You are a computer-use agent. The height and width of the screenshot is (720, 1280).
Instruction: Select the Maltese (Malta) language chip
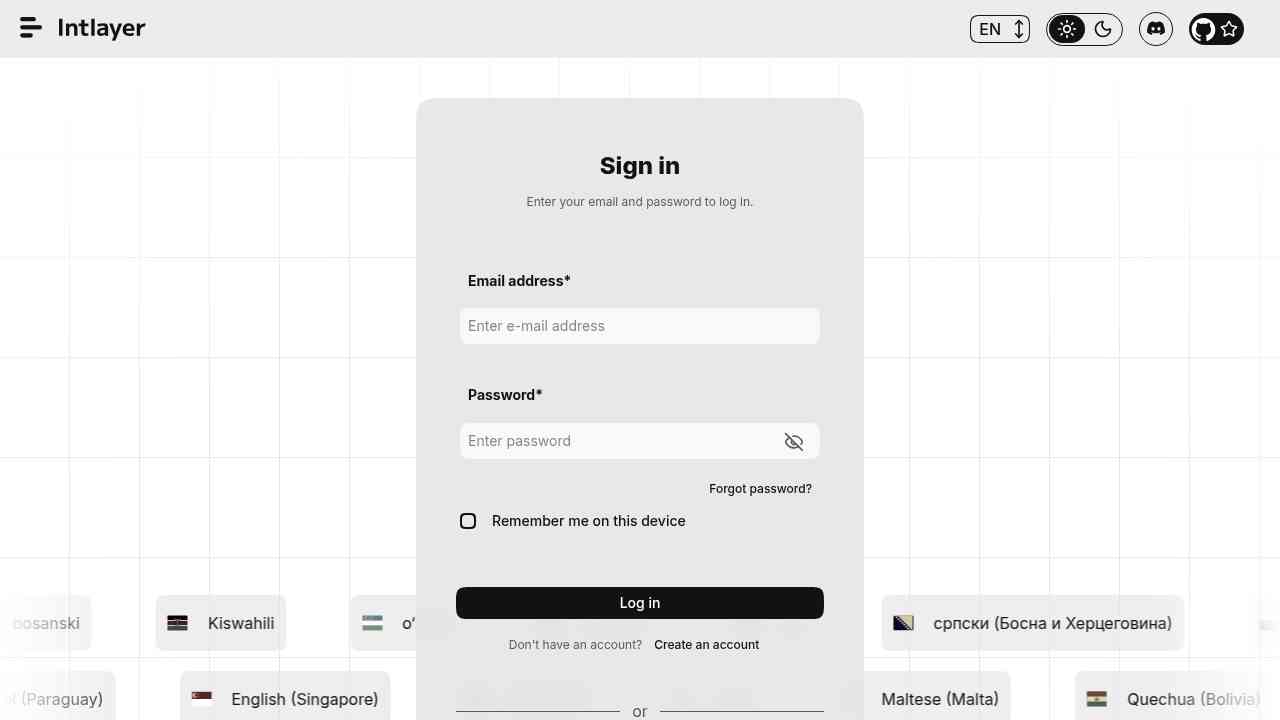pos(939,699)
